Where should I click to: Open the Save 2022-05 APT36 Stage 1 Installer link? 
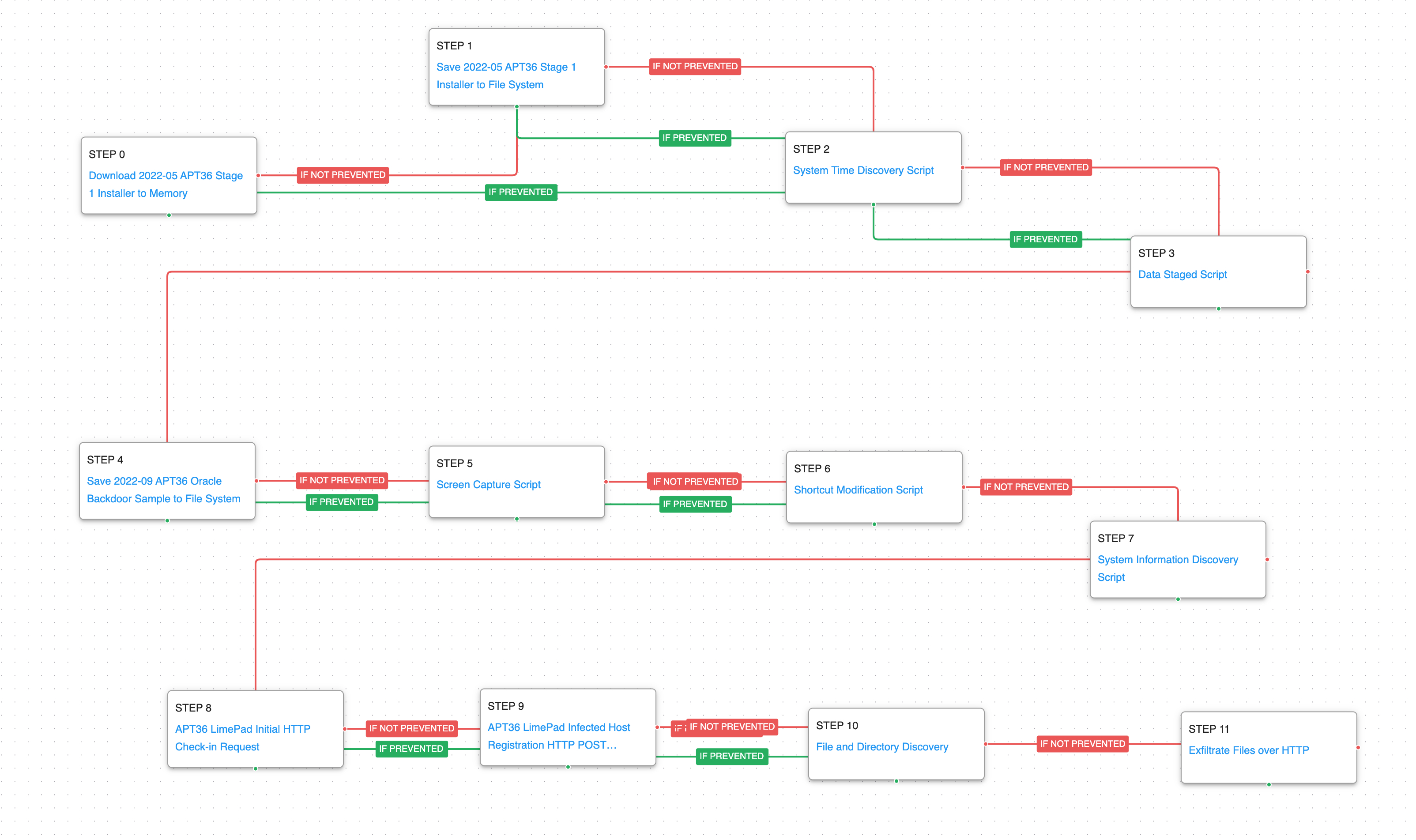coord(505,68)
